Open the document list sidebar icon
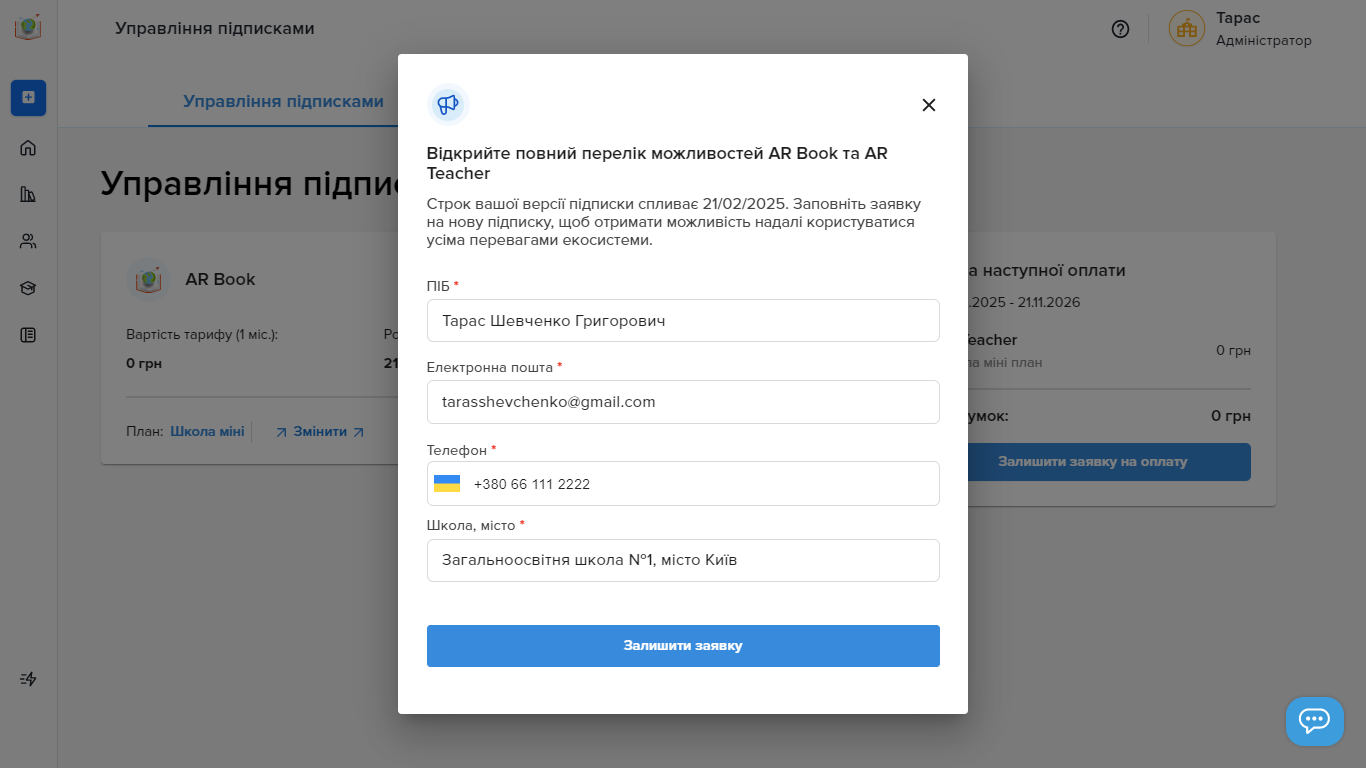Image resolution: width=1366 pixels, height=768 pixels. 28,335
